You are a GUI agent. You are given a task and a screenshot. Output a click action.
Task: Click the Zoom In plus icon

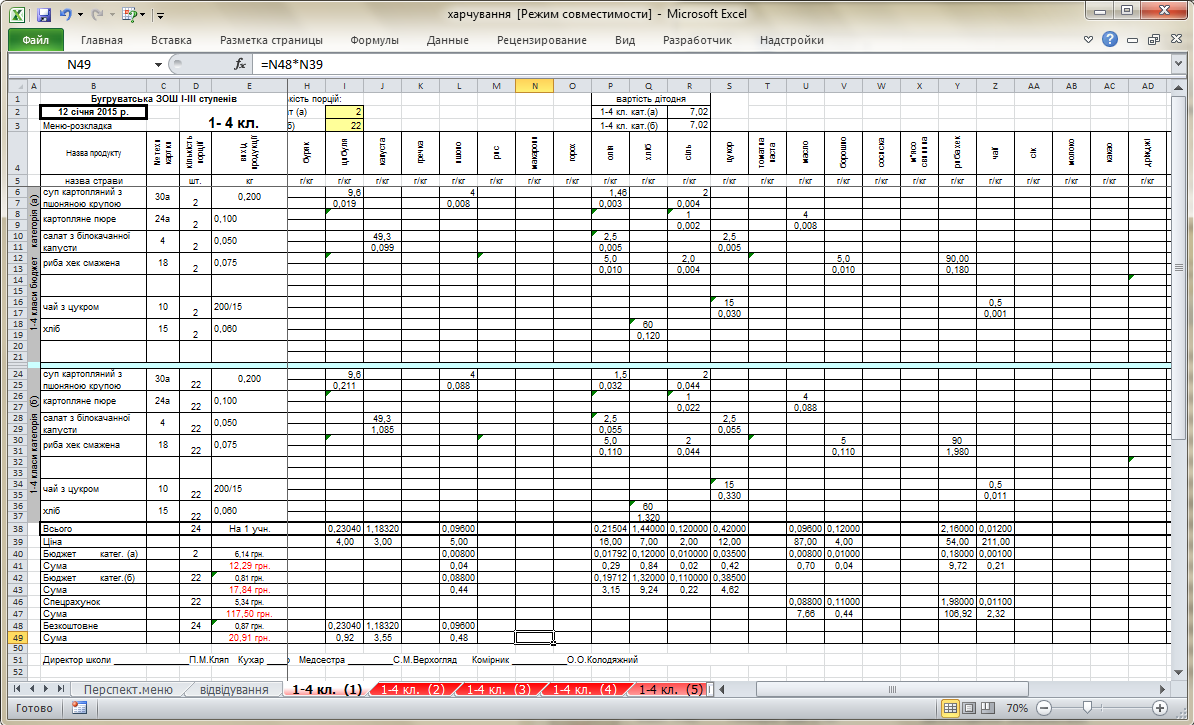pyautogui.click(x=1159, y=707)
